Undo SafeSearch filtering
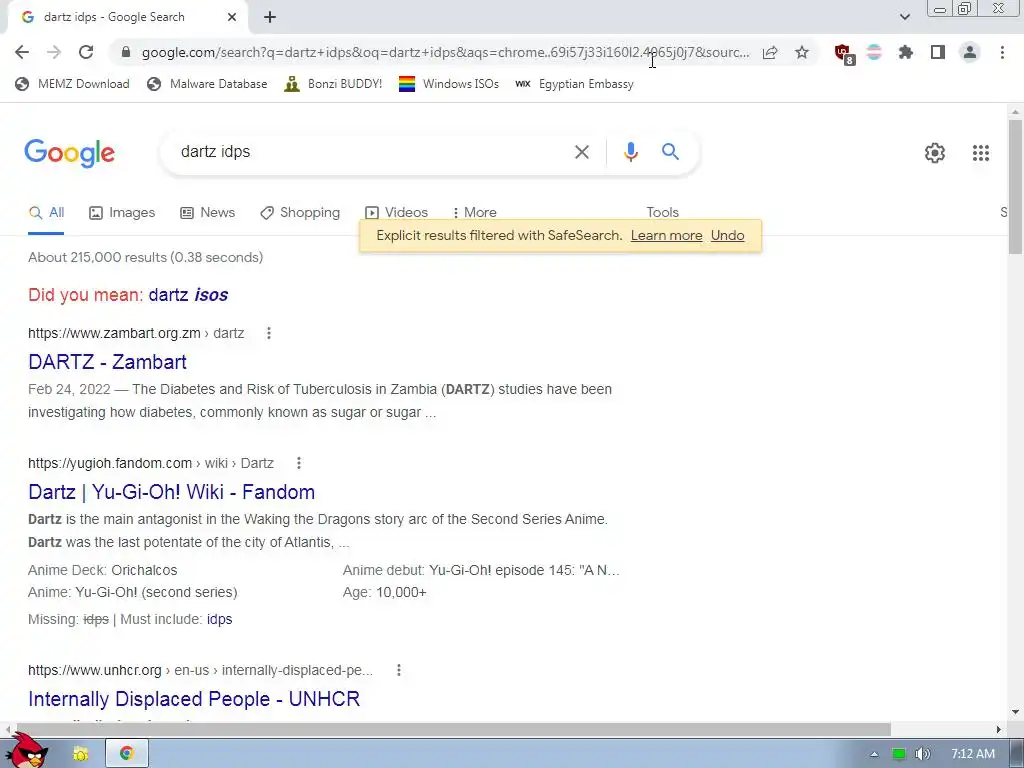 (x=728, y=236)
